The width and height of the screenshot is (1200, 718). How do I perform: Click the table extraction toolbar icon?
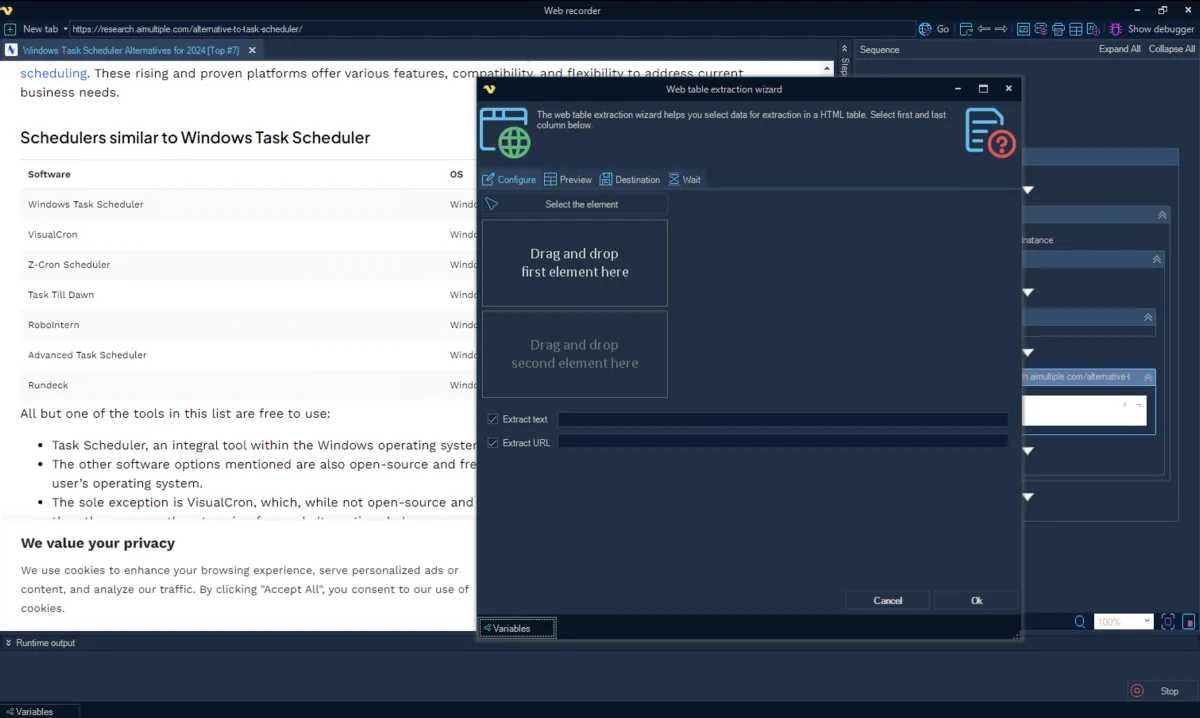coord(1075,29)
